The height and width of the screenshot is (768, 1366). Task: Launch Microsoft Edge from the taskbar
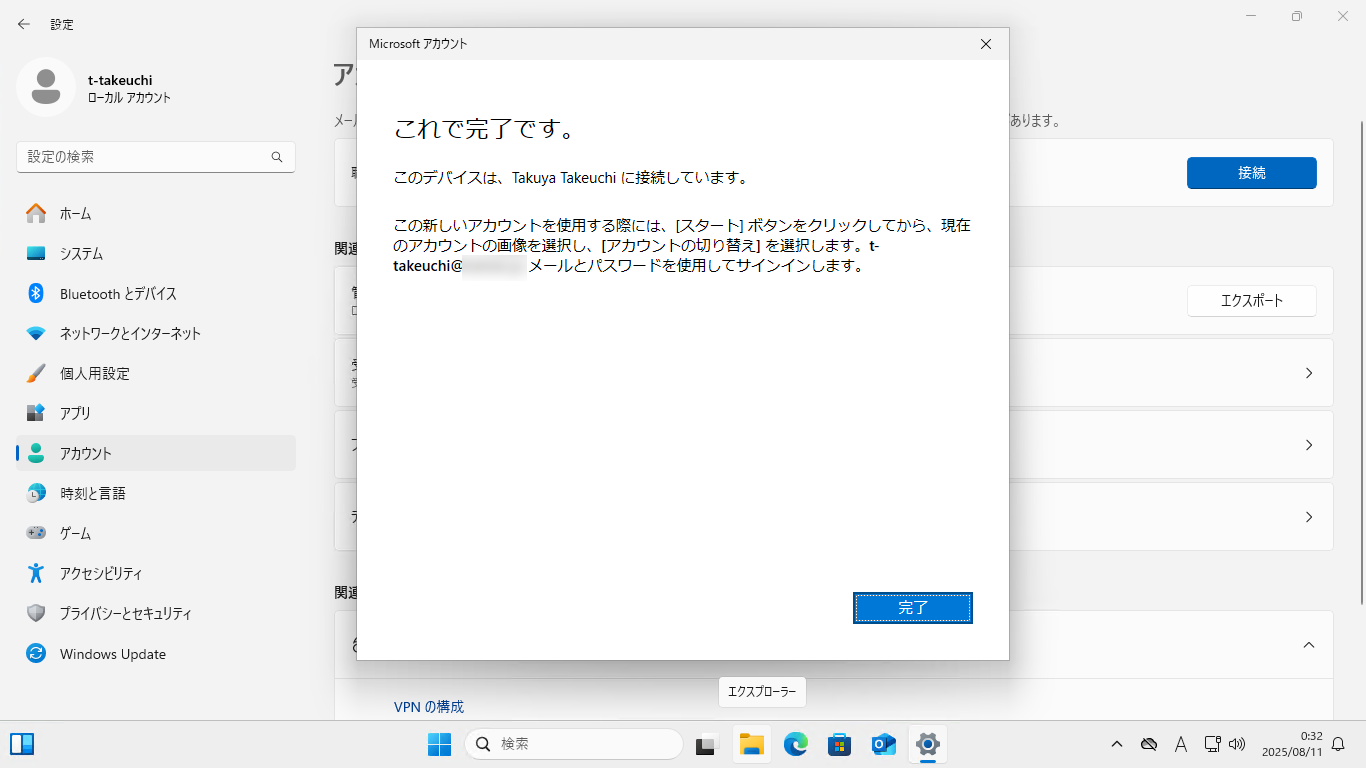[x=795, y=744]
